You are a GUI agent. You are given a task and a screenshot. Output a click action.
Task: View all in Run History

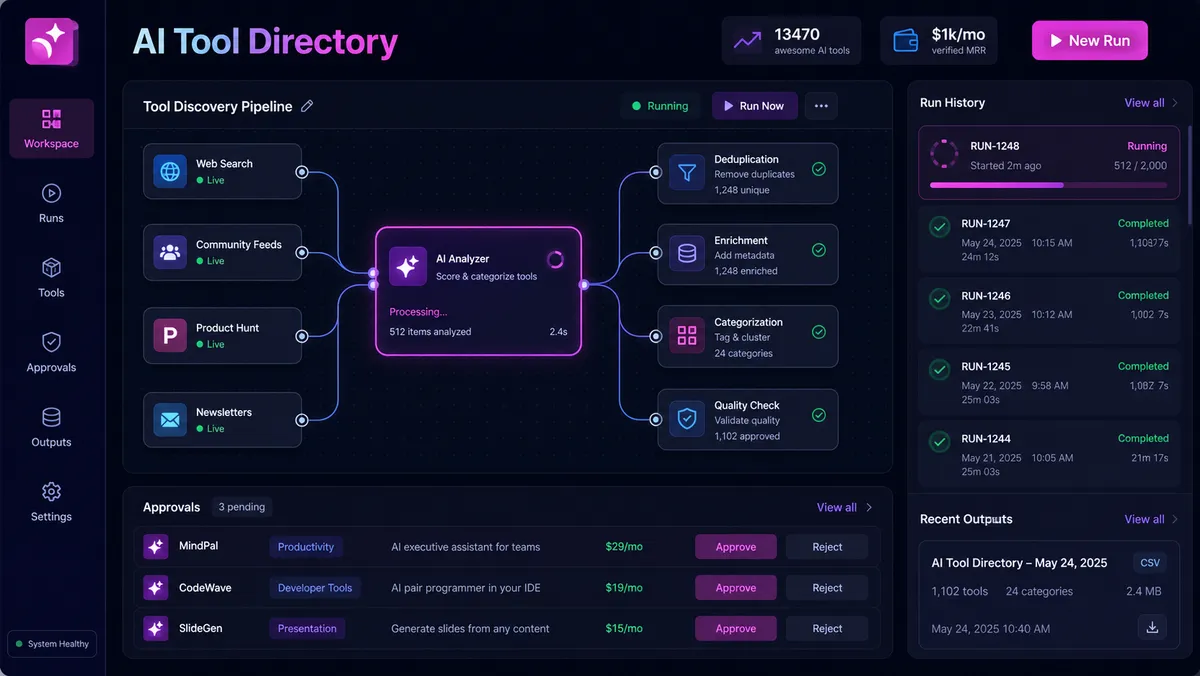point(1144,103)
